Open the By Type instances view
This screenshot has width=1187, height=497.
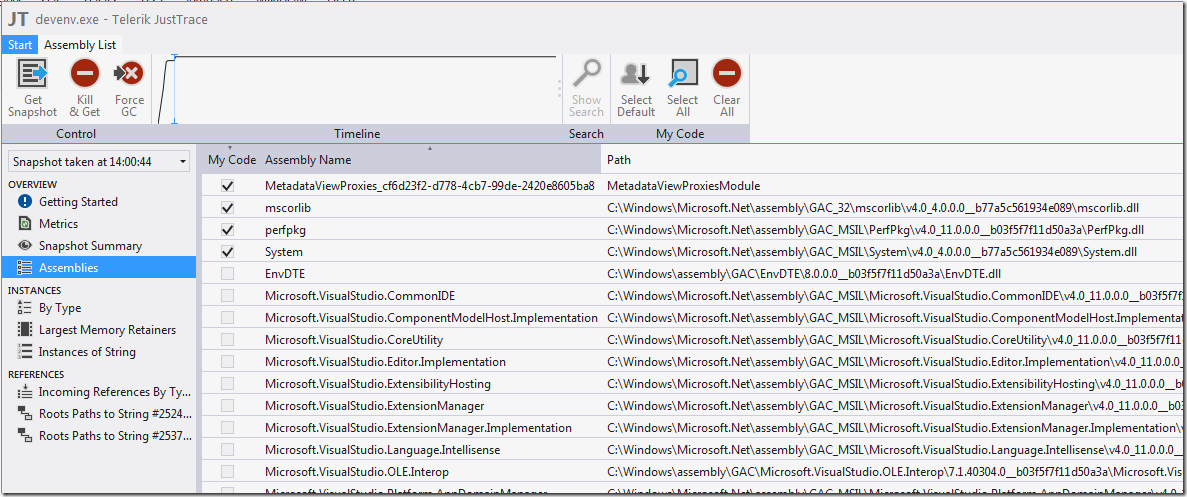[60, 308]
